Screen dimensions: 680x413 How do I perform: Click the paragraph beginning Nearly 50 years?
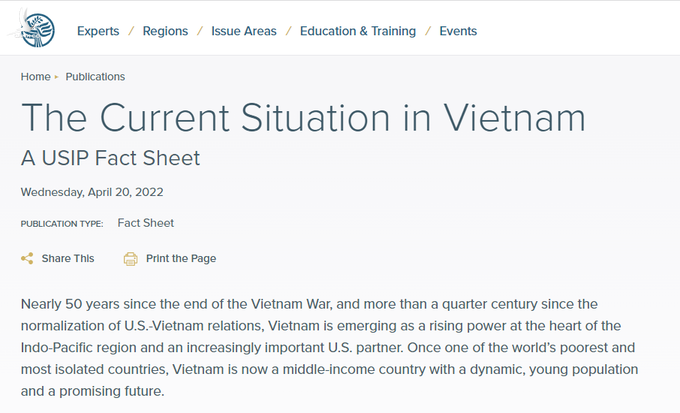pyautogui.click(x=330, y=347)
